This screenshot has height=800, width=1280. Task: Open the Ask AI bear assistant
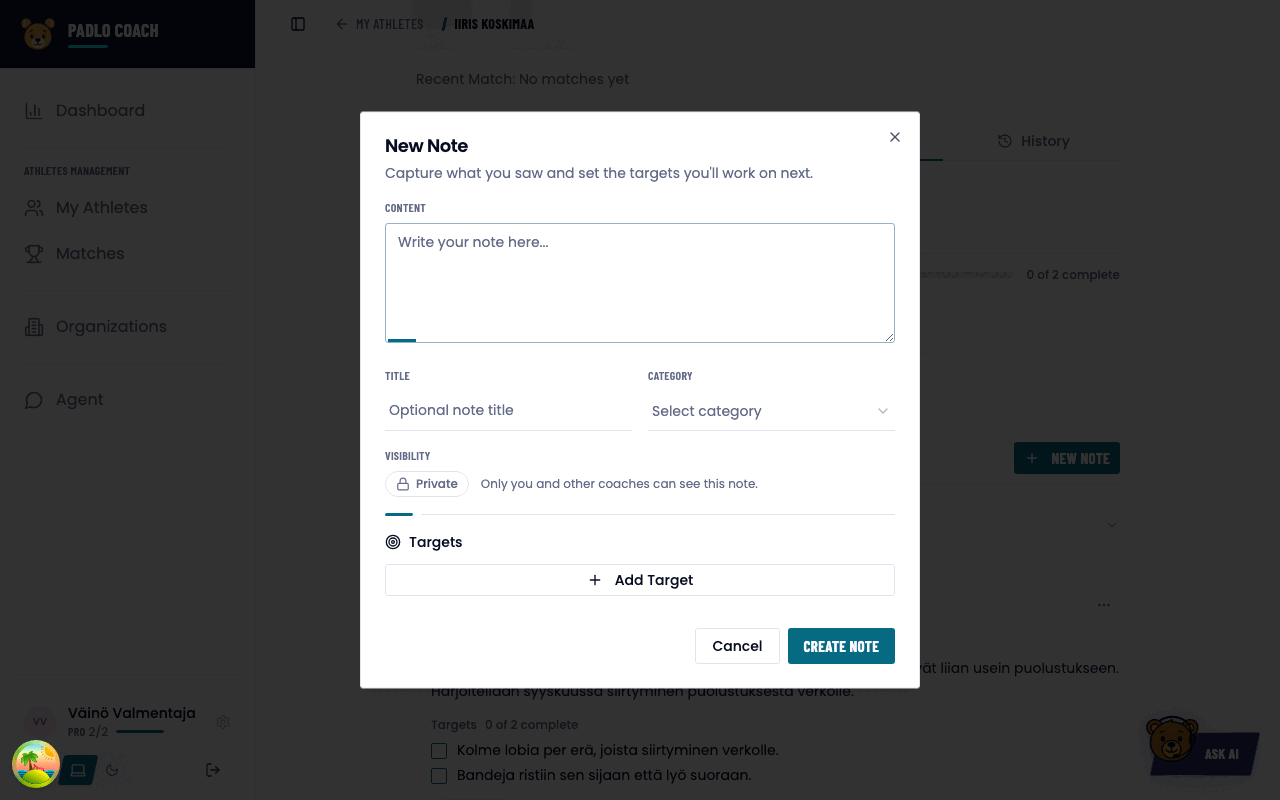coord(1200,747)
